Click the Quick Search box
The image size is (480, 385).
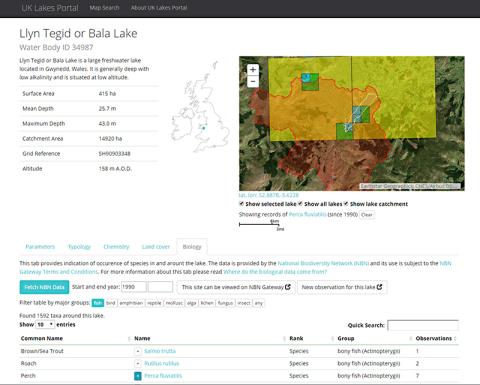(x=423, y=325)
